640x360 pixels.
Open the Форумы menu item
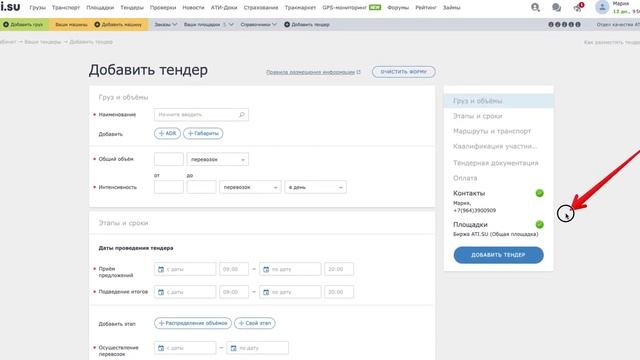click(x=398, y=7)
